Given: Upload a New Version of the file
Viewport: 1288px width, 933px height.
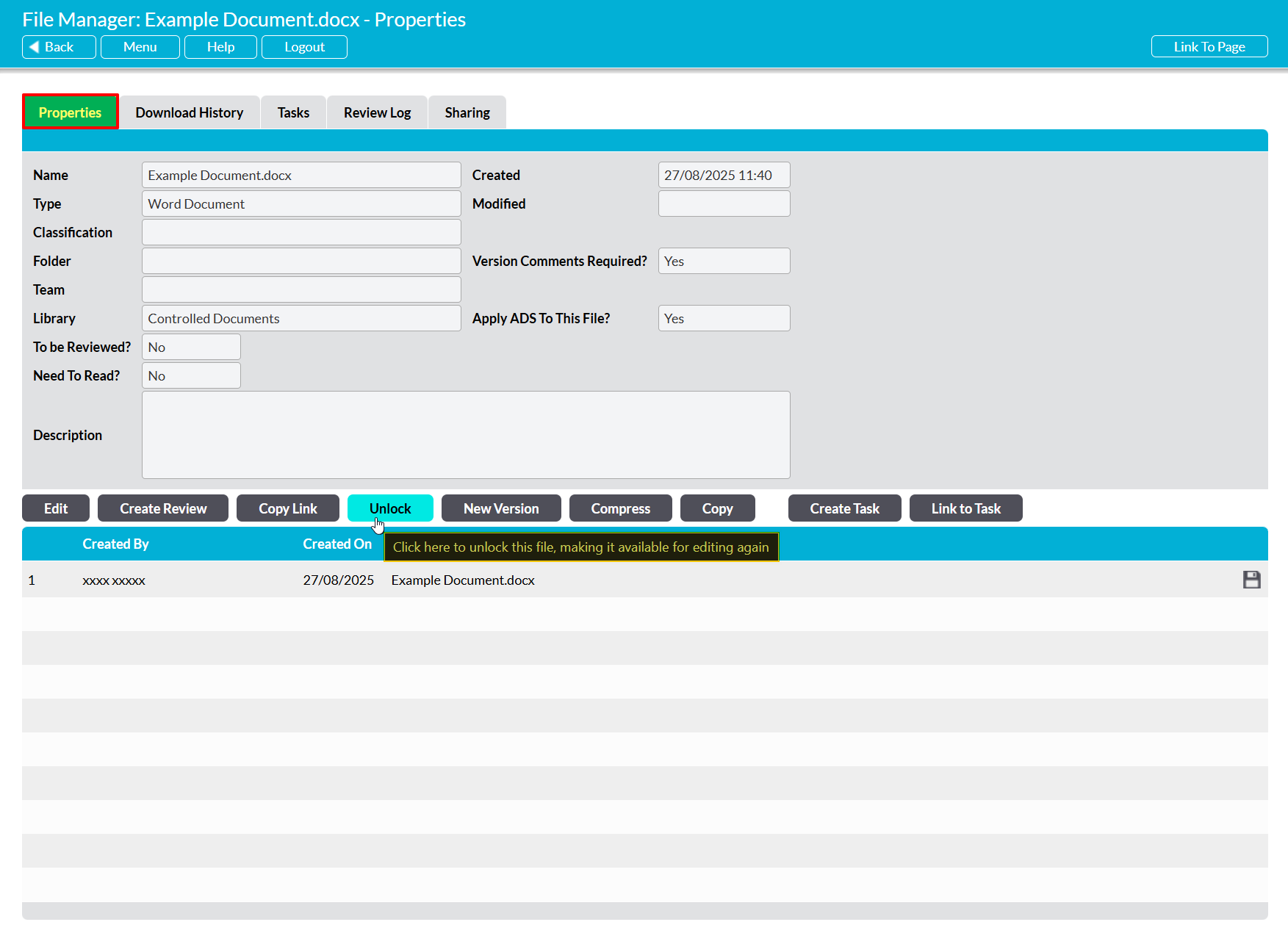Looking at the screenshot, I should click(501, 508).
